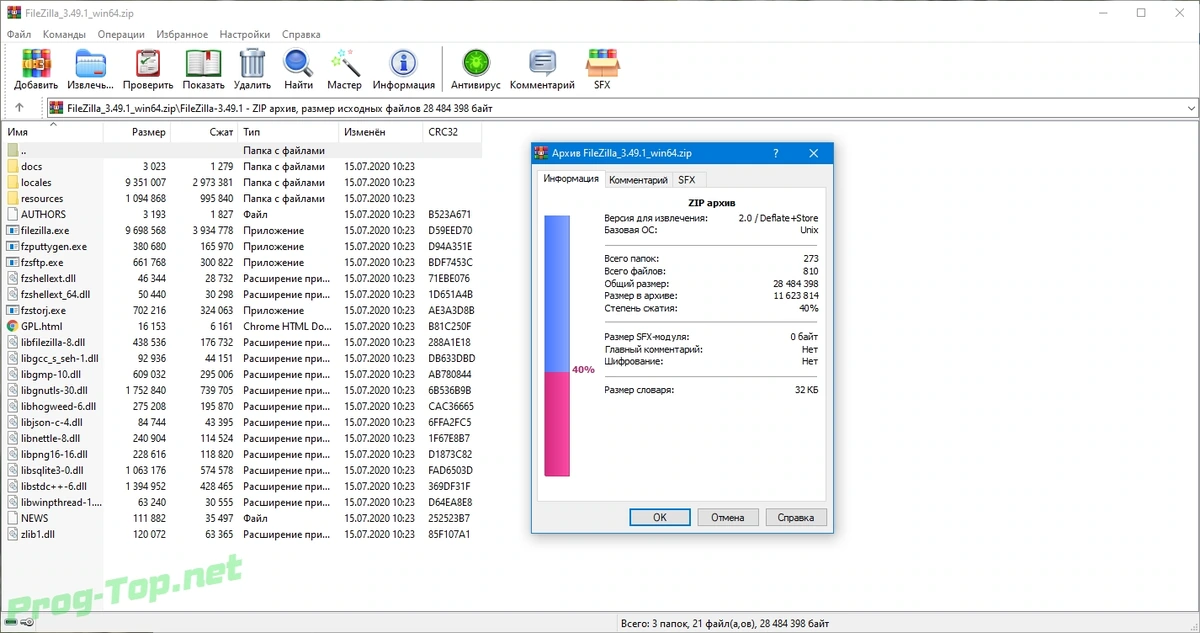Image resolution: width=1200 pixels, height=633 pixels.
Task: Confirm with the OK button
Action: click(x=659, y=518)
